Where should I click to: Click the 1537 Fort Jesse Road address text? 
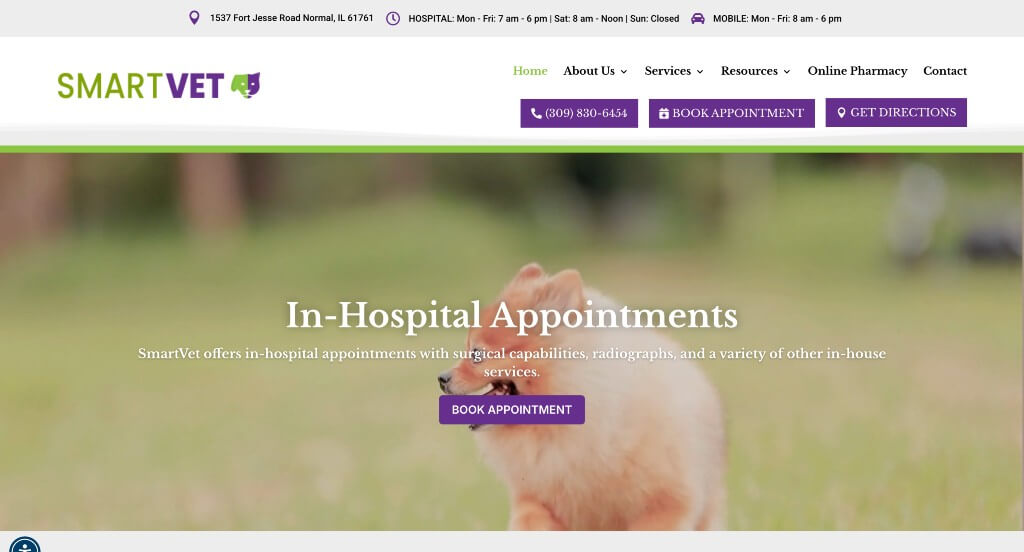tap(291, 18)
